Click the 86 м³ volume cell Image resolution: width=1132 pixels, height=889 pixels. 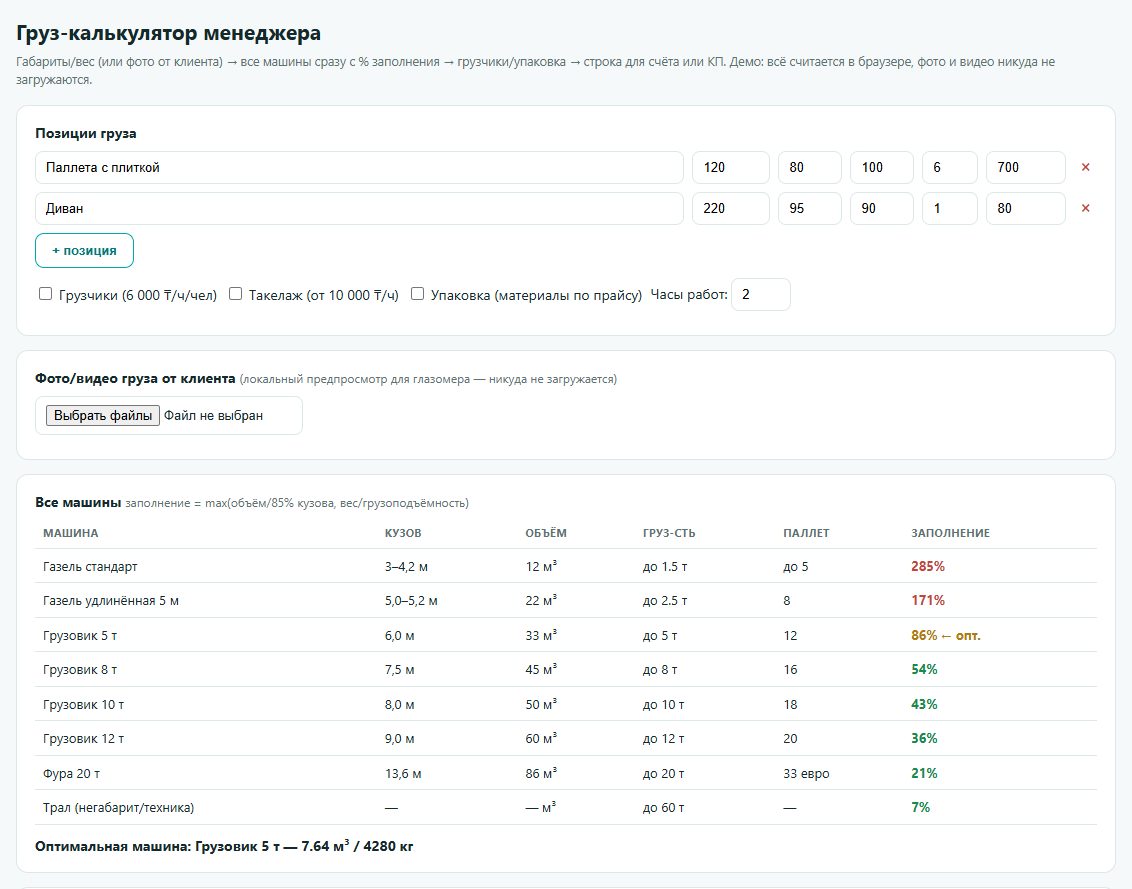coord(541,773)
